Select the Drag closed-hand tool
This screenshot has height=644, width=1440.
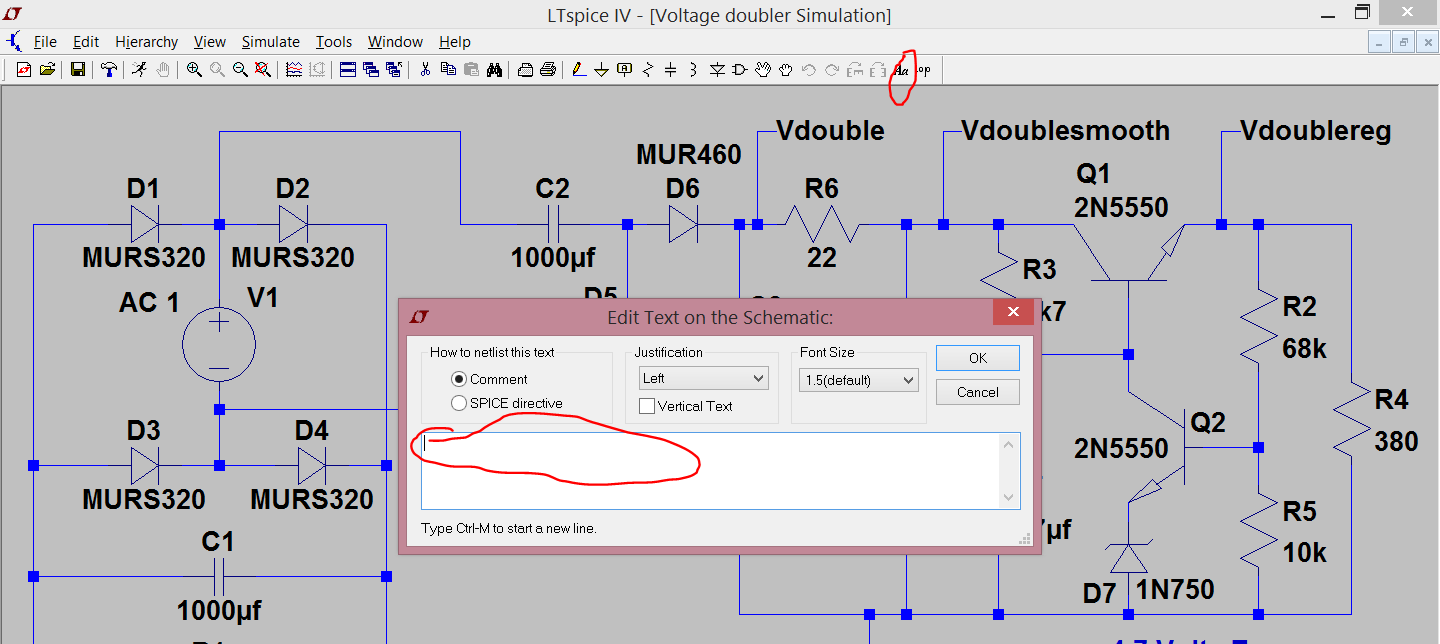tap(786, 69)
